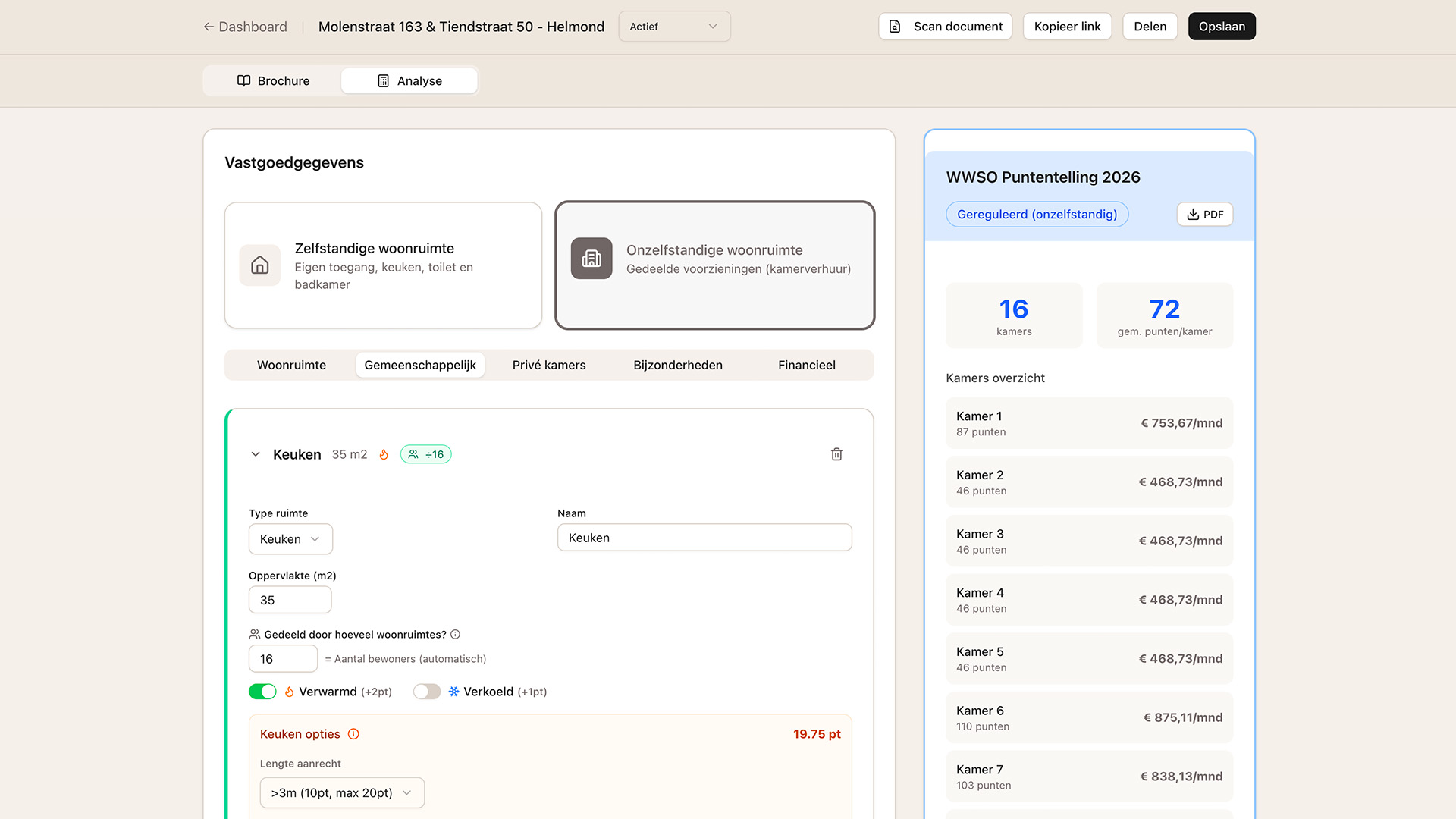Click the ÷16 shared residents badge
The image size is (1456, 819).
(425, 454)
